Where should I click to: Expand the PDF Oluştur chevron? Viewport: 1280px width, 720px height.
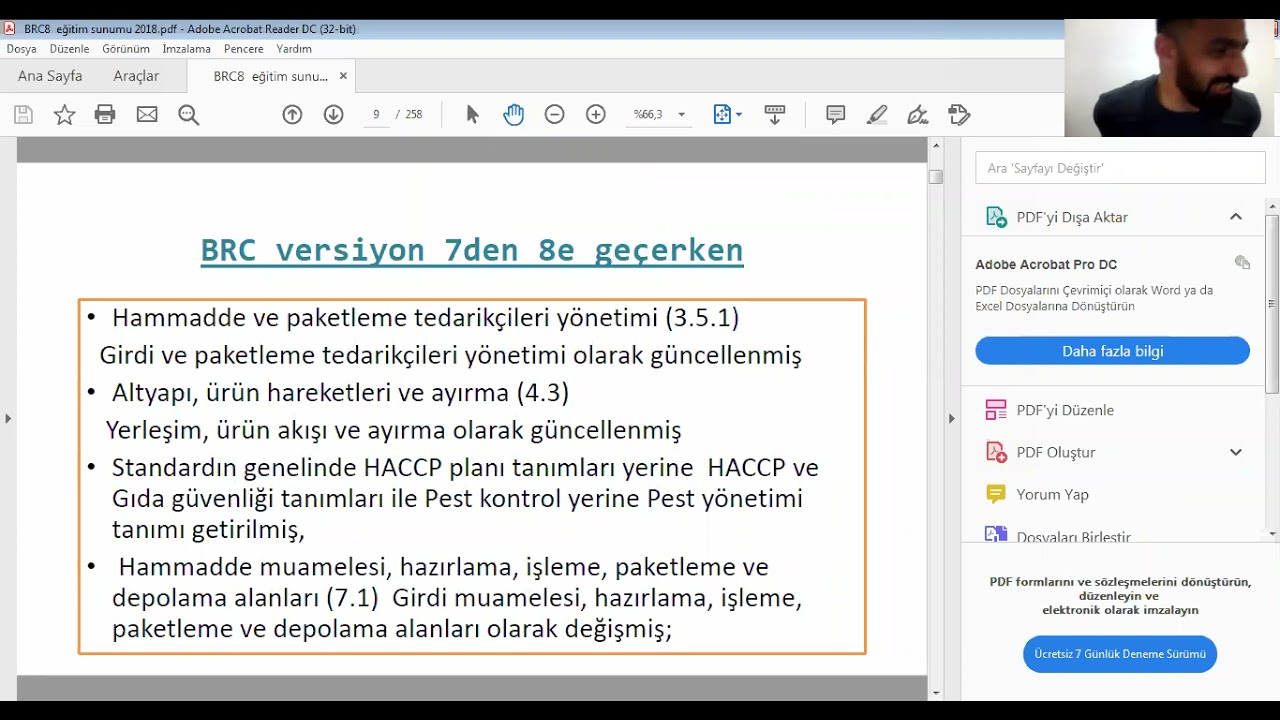1236,452
